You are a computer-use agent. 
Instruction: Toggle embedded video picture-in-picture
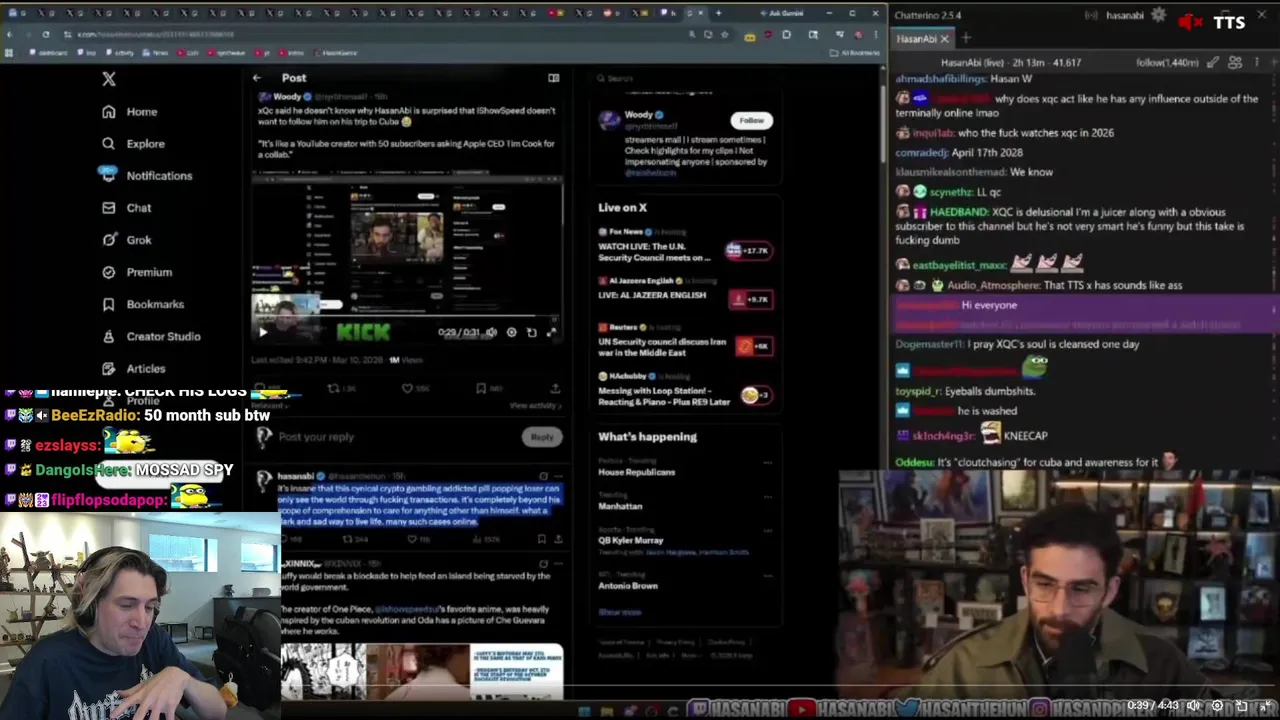(x=531, y=332)
